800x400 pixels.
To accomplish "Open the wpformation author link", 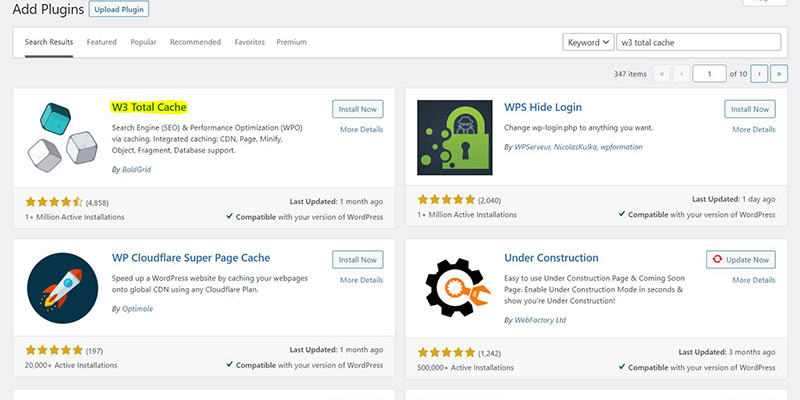I will [621, 147].
